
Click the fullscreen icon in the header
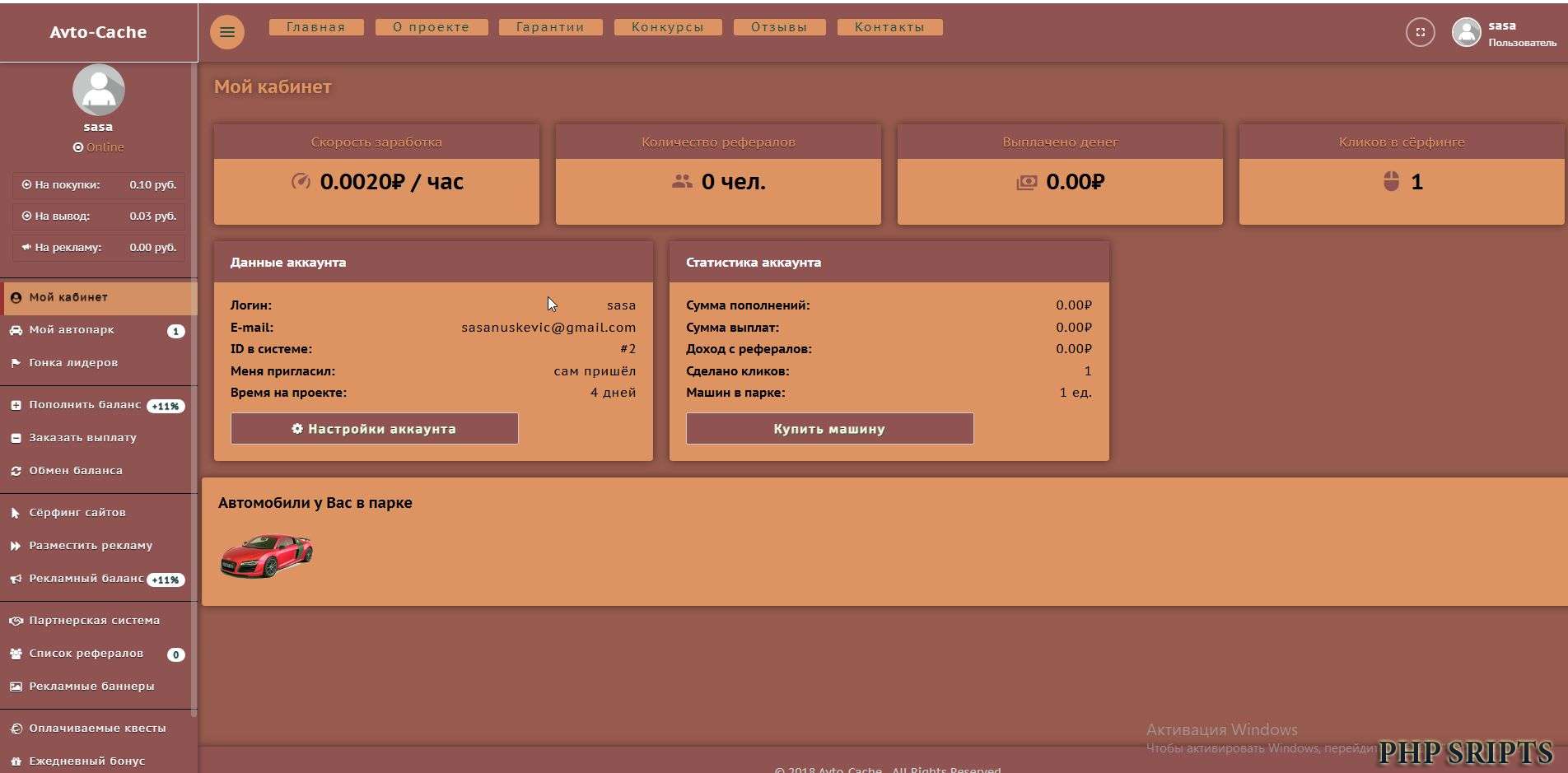pyautogui.click(x=1420, y=32)
